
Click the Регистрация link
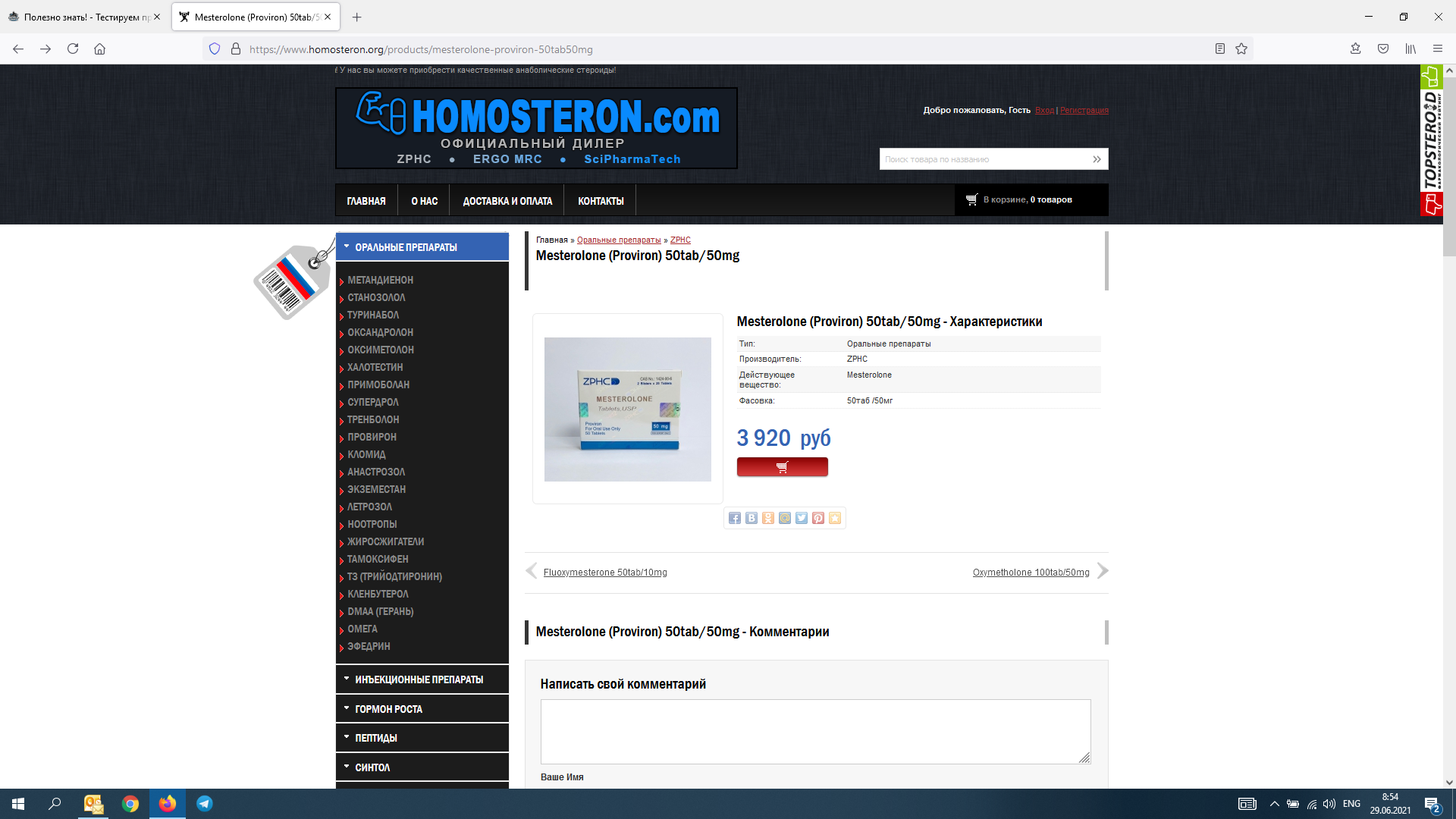pyautogui.click(x=1084, y=111)
